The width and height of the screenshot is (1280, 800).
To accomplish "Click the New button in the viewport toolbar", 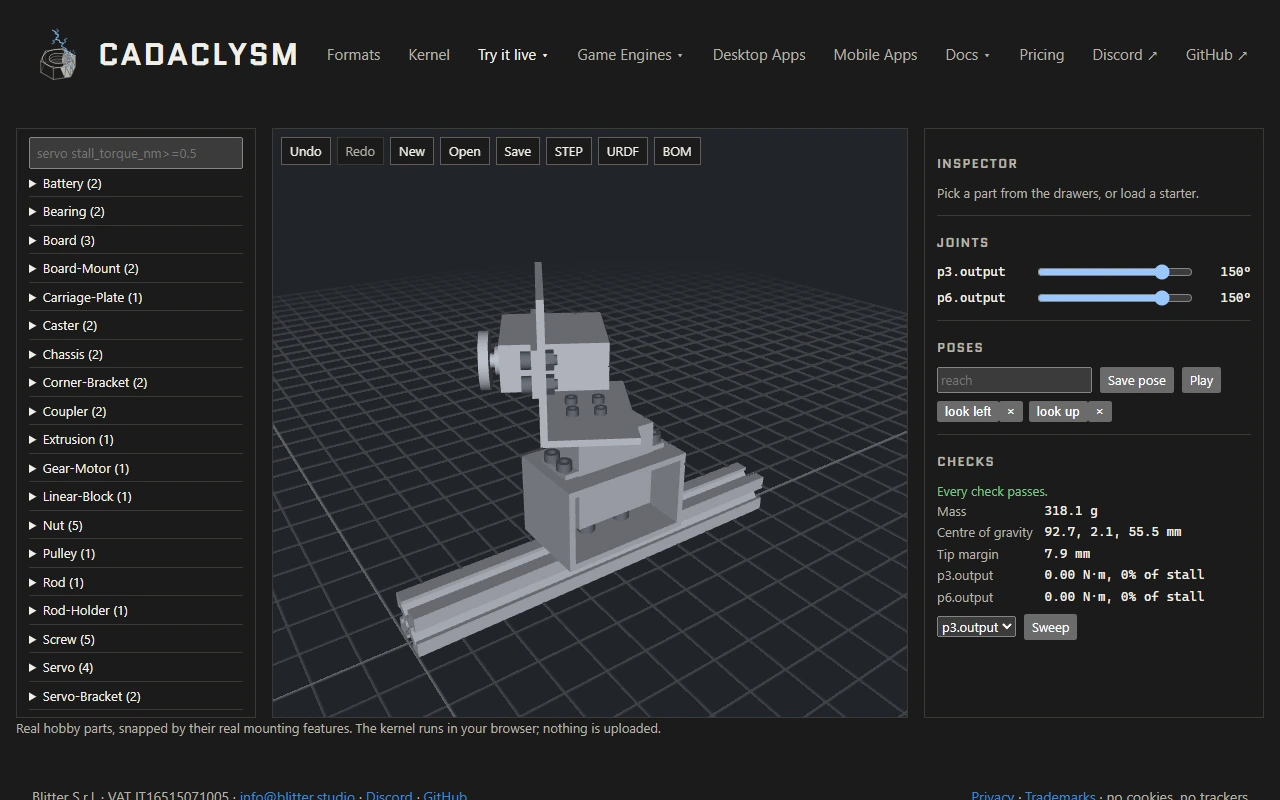I will click(x=412, y=151).
